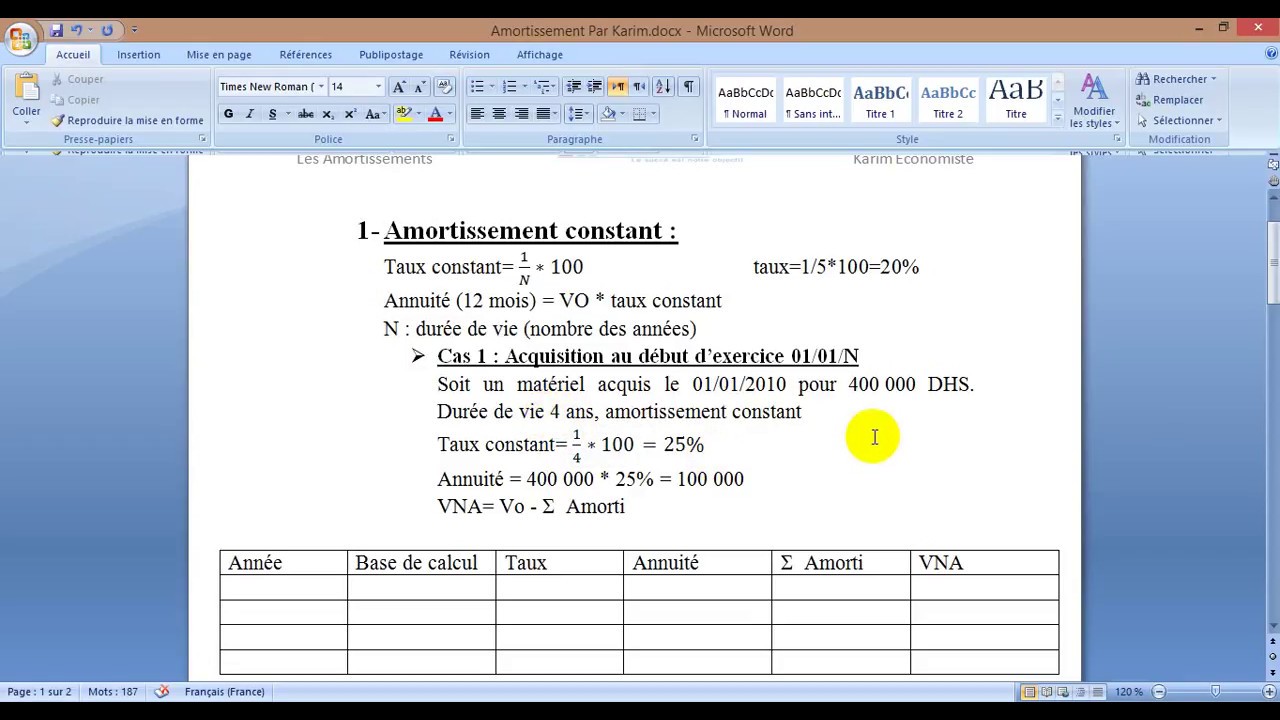Image resolution: width=1280 pixels, height=720 pixels.
Task: Align text to the left
Action: pyautogui.click(x=477, y=114)
